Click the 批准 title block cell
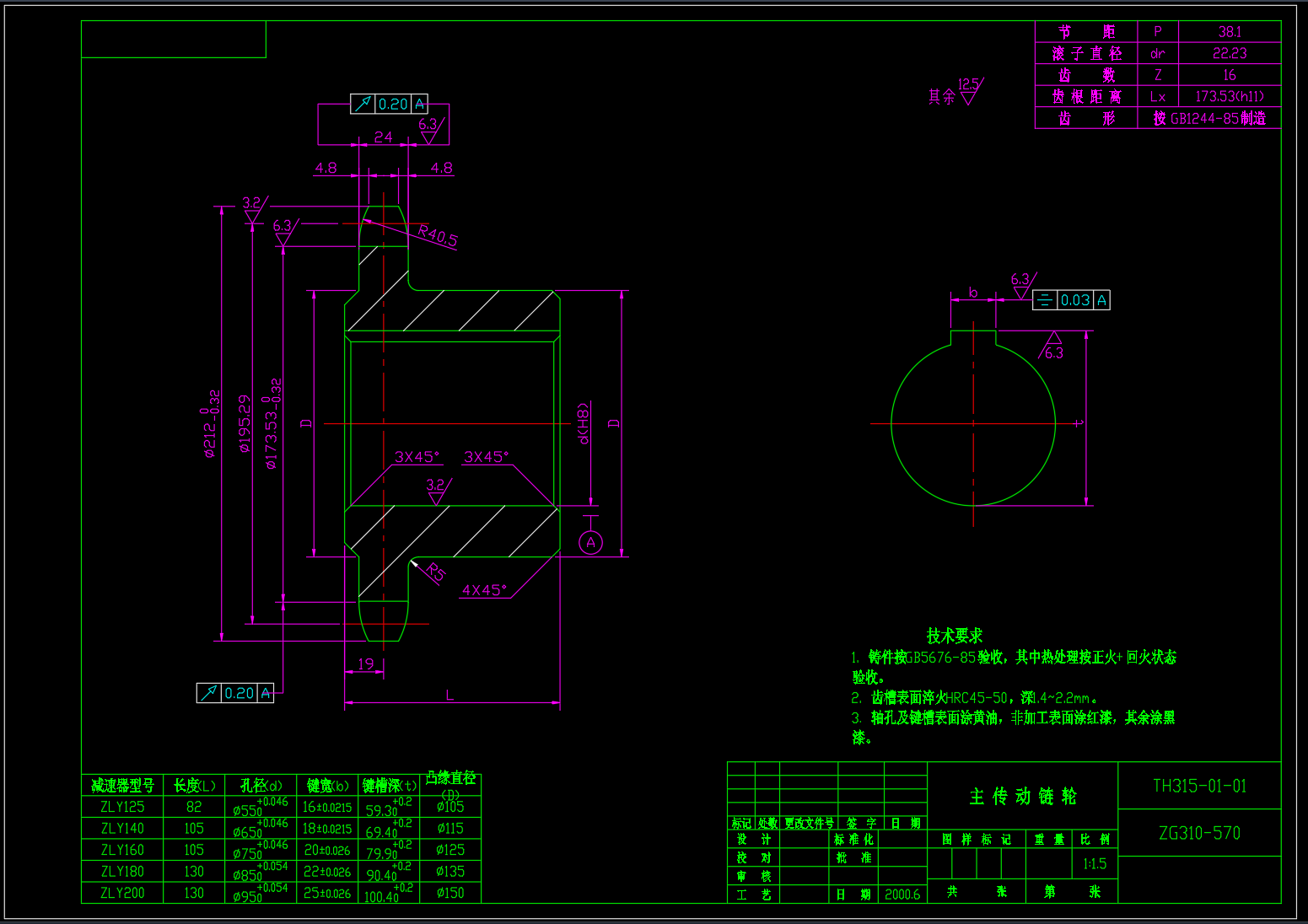Image resolution: width=1308 pixels, height=924 pixels. [853, 857]
